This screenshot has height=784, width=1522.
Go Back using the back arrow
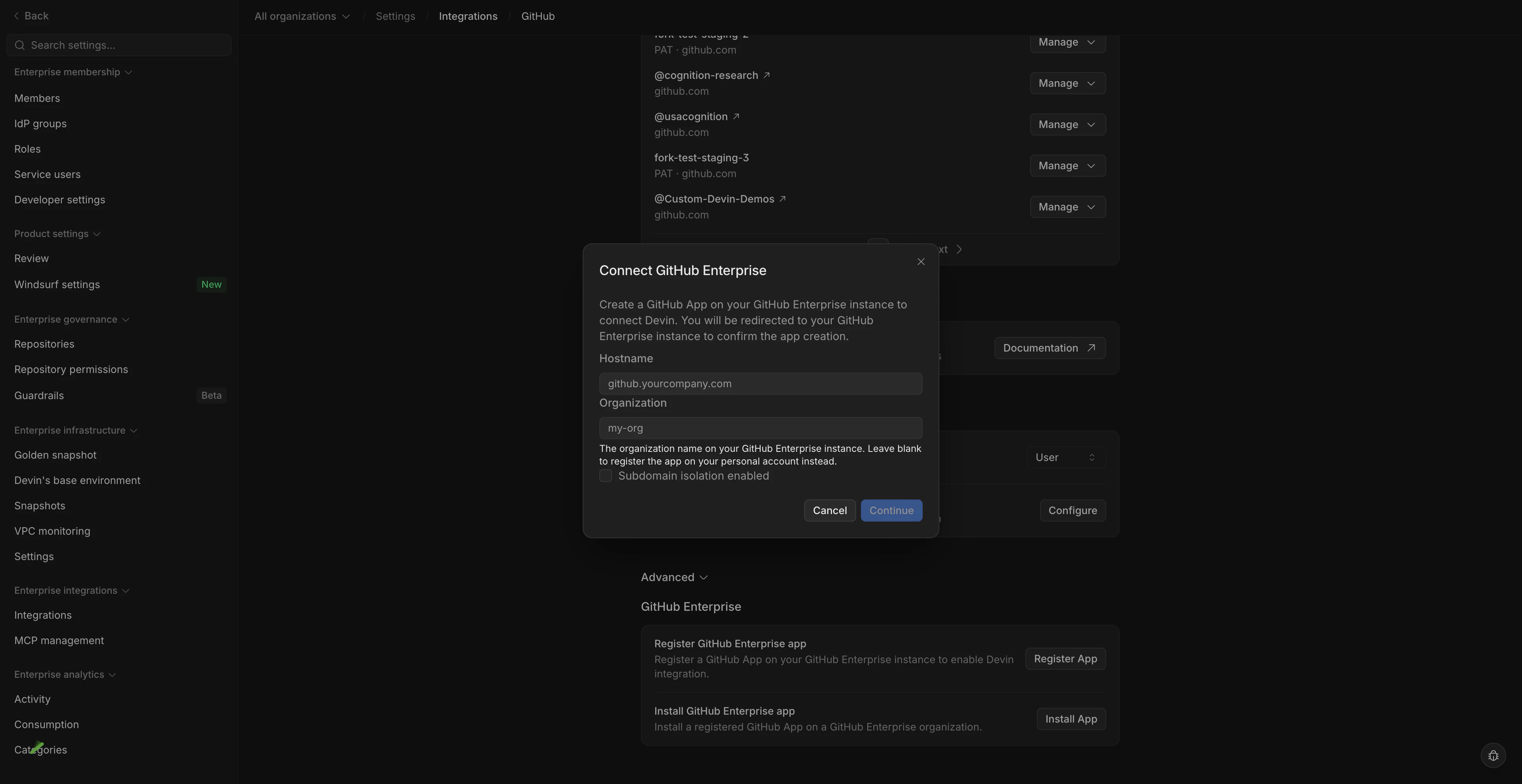pos(31,16)
